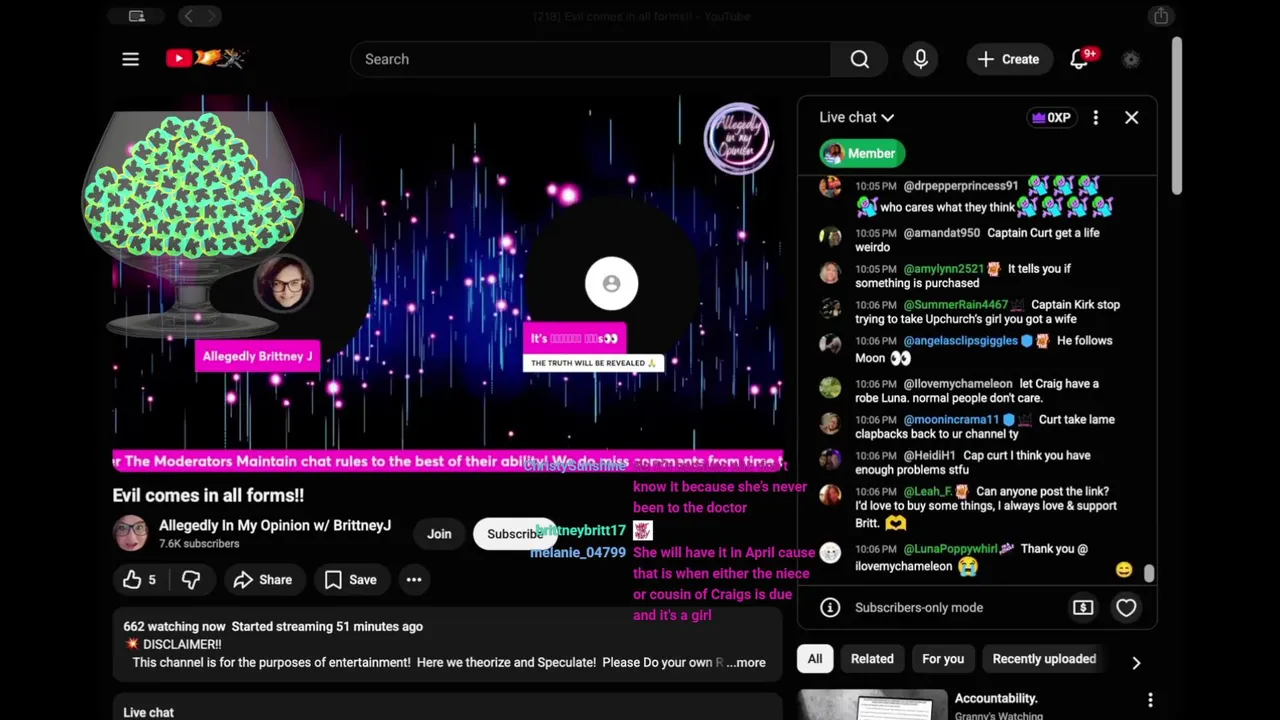Select the All filter chip

pos(815,659)
